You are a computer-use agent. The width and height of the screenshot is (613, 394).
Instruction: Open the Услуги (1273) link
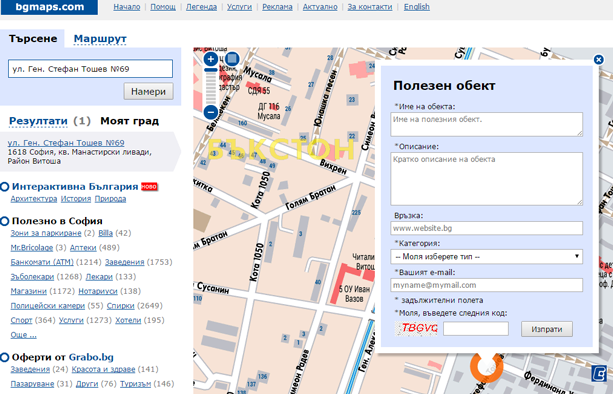tap(71, 320)
